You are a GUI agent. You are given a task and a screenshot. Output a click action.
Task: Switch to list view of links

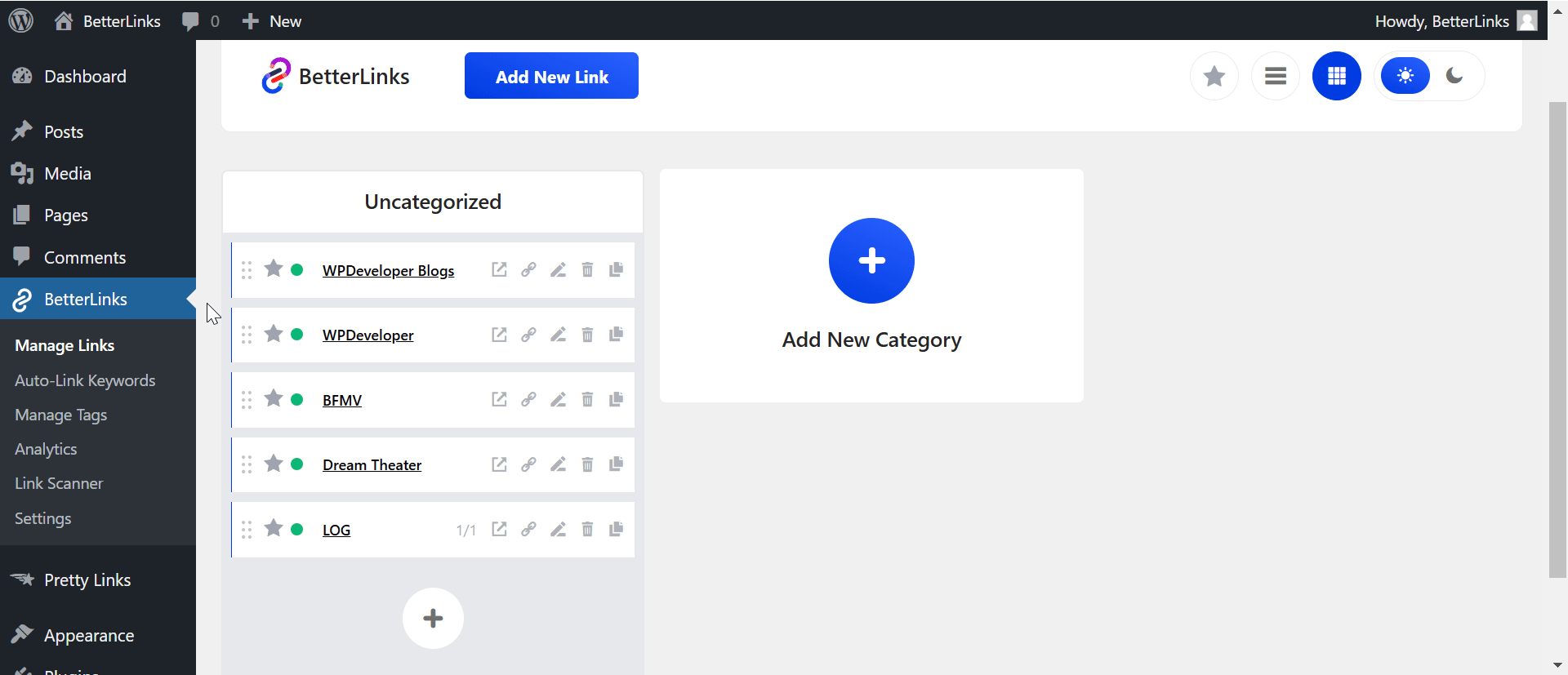point(1276,75)
